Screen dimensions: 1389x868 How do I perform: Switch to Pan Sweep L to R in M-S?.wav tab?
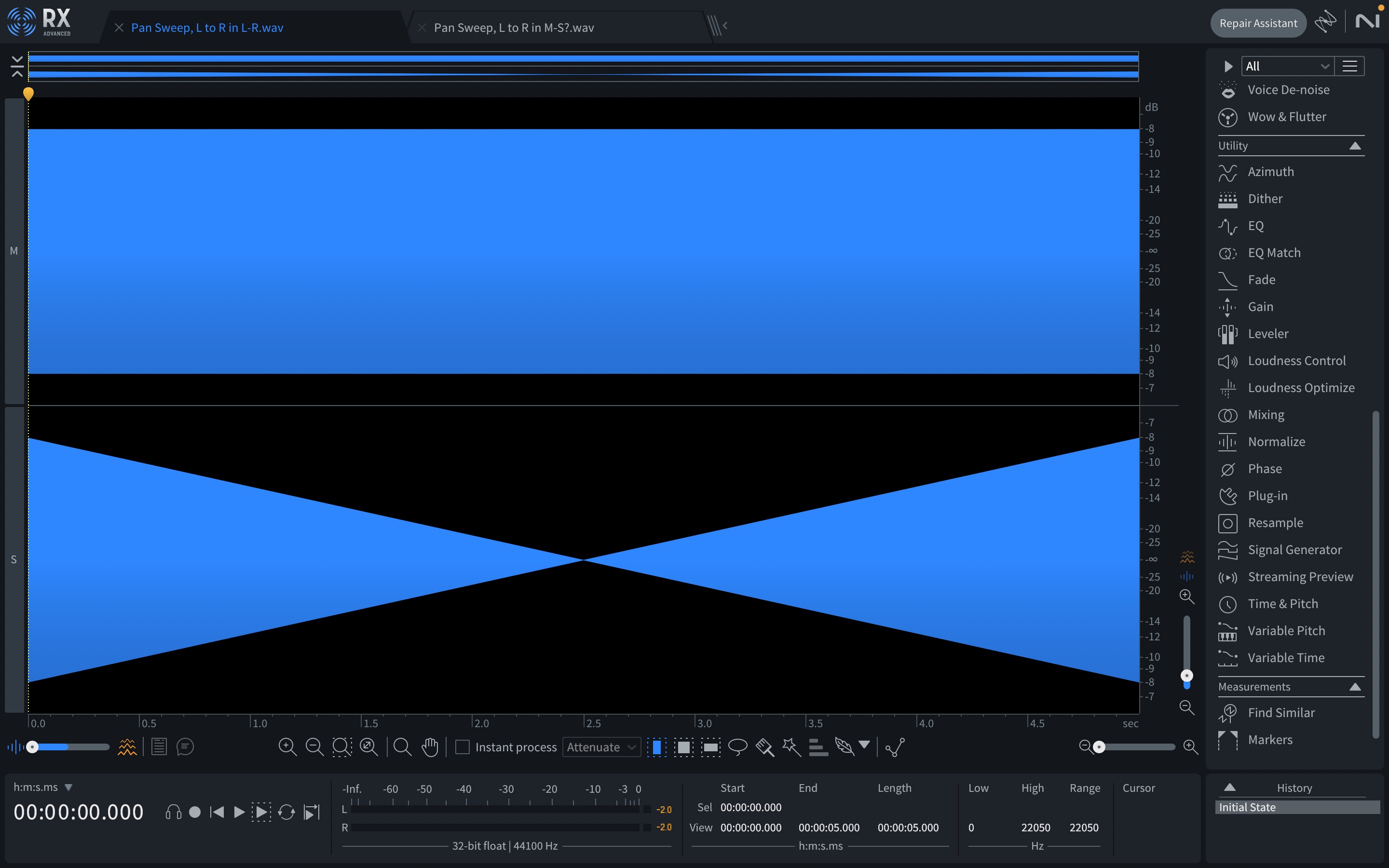(x=514, y=27)
